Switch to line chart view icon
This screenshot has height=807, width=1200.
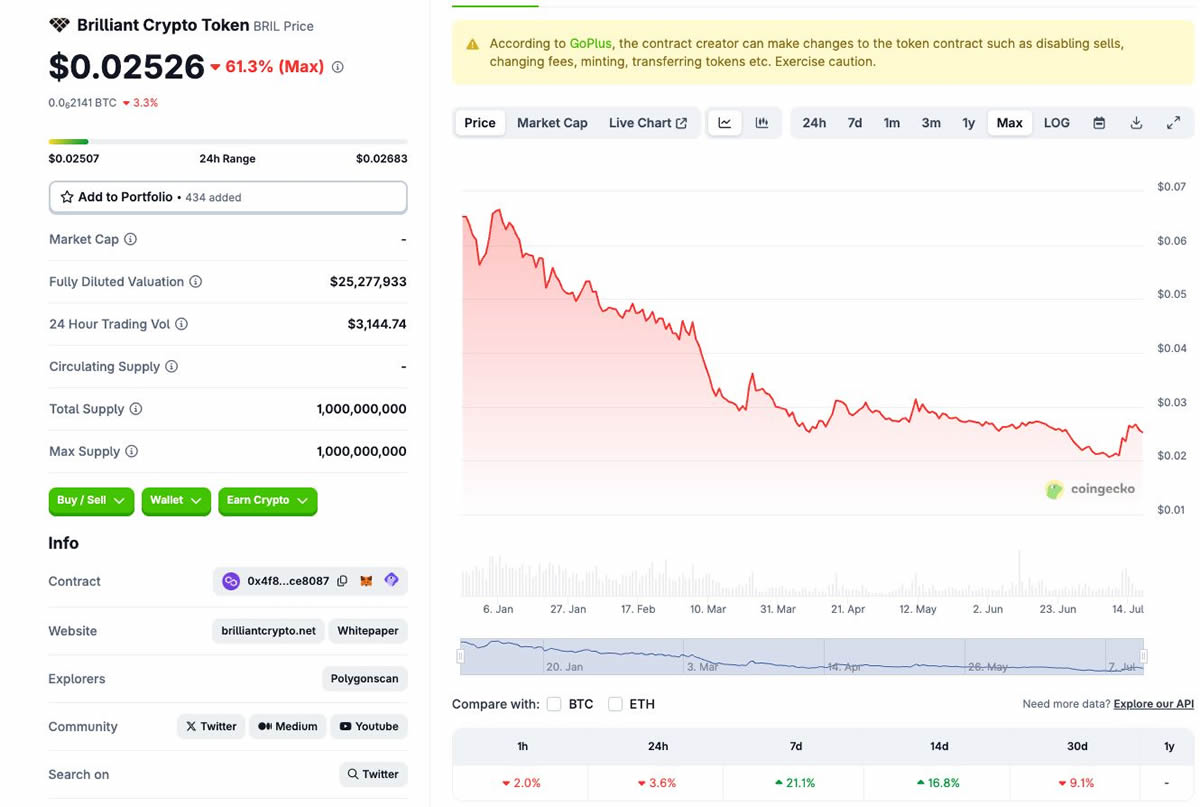click(725, 123)
